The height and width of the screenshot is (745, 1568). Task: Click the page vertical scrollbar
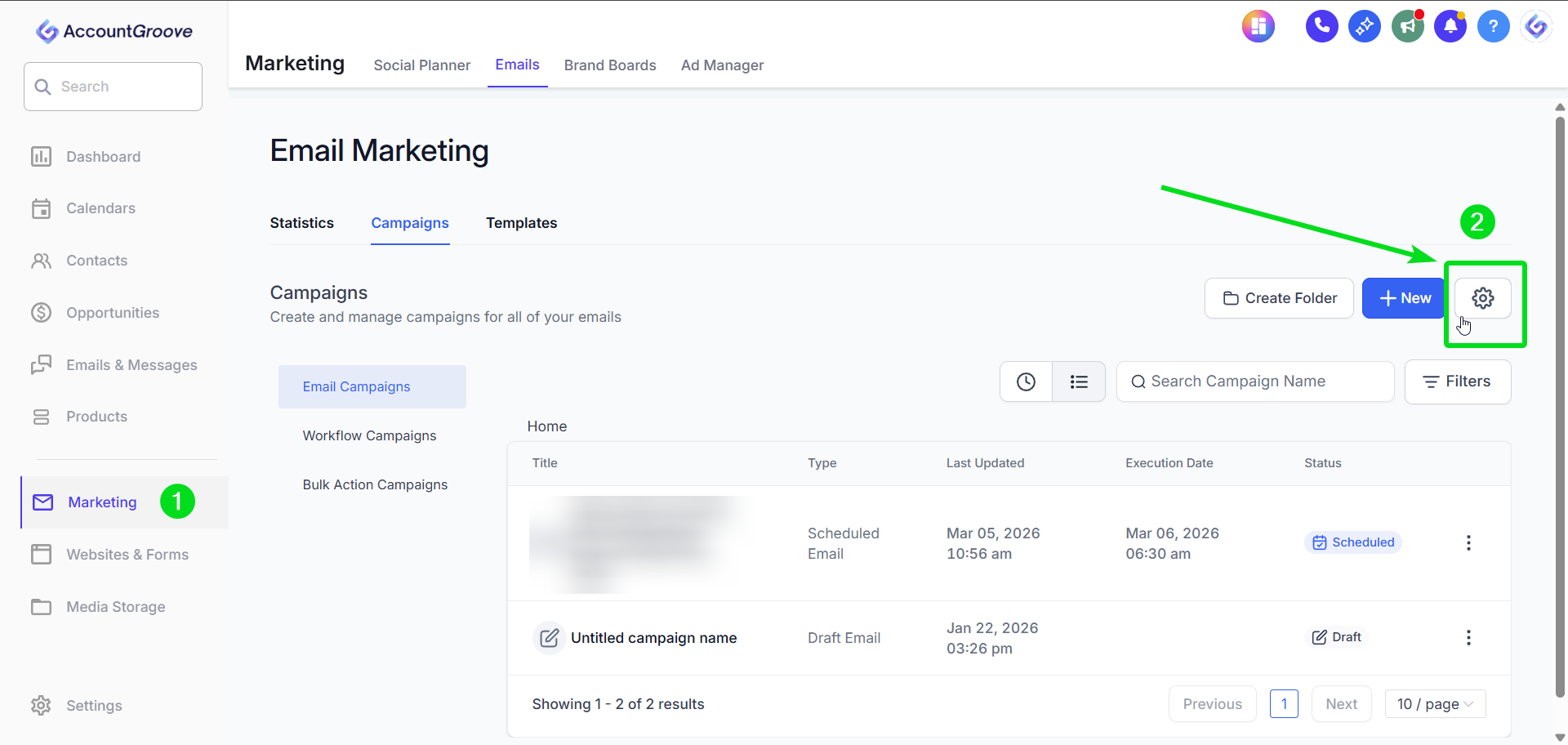point(1560,407)
